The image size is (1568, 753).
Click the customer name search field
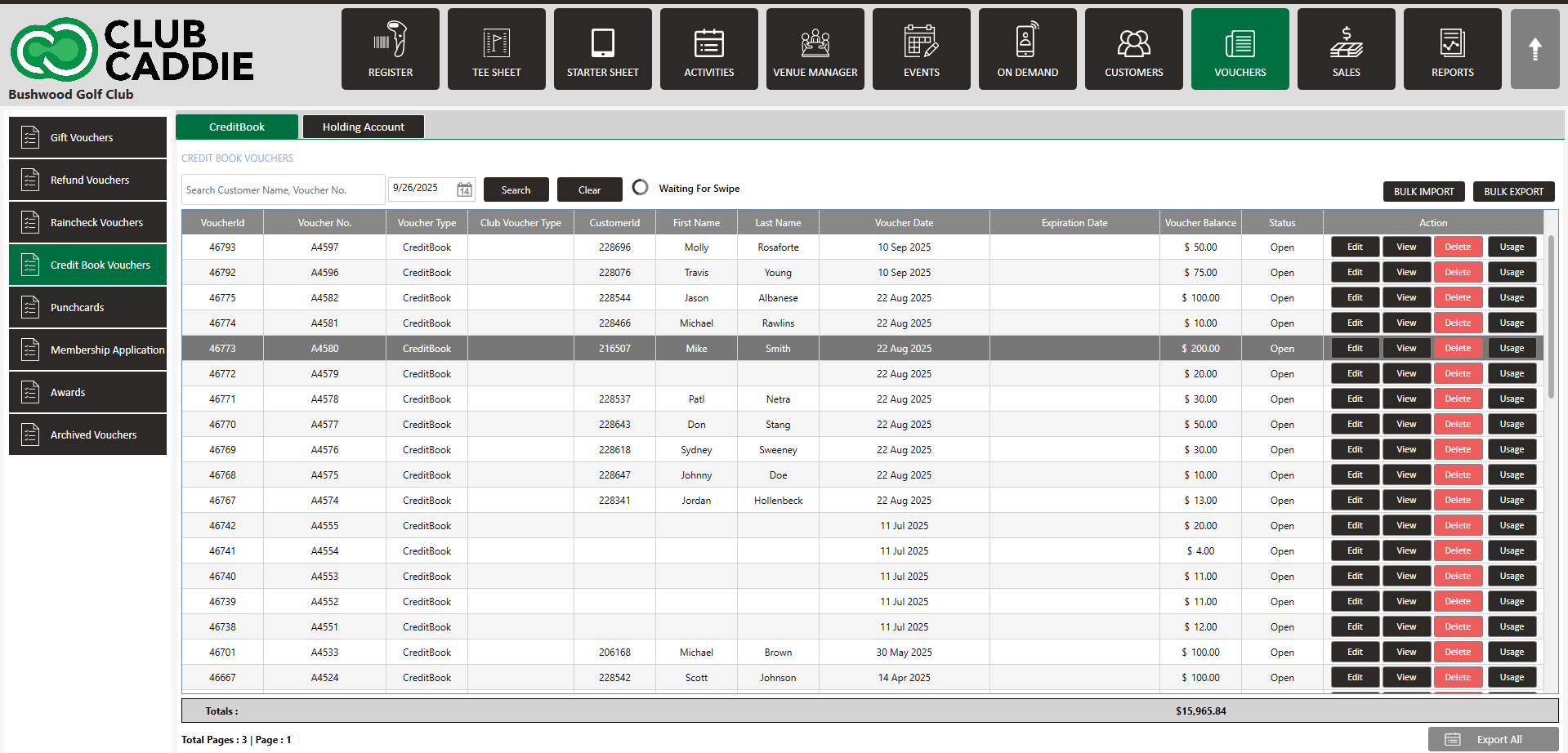tap(283, 189)
